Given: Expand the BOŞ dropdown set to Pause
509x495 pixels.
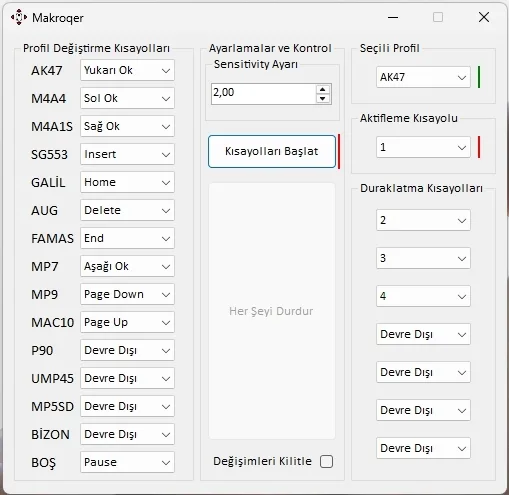Looking at the screenshot, I should pyautogui.click(x=127, y=462).
